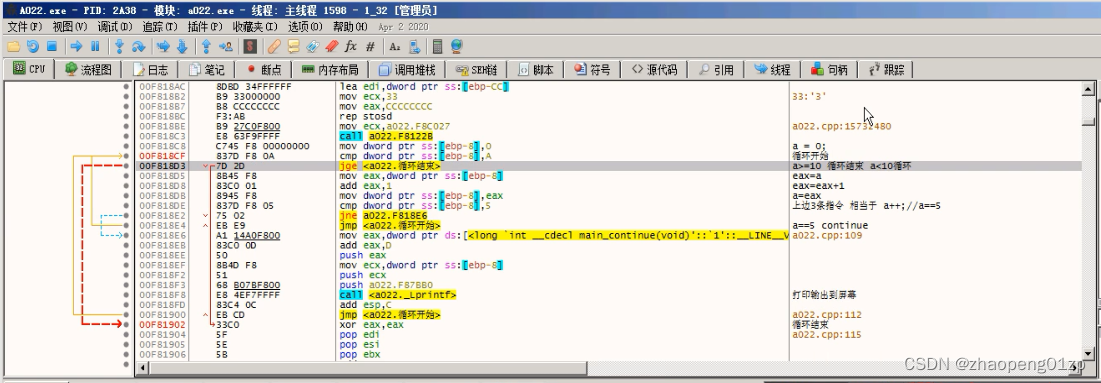Click comment 'a==5 continue'
Image resolution: width=1101 pixels, height=383 pixels.
[829, 226]
